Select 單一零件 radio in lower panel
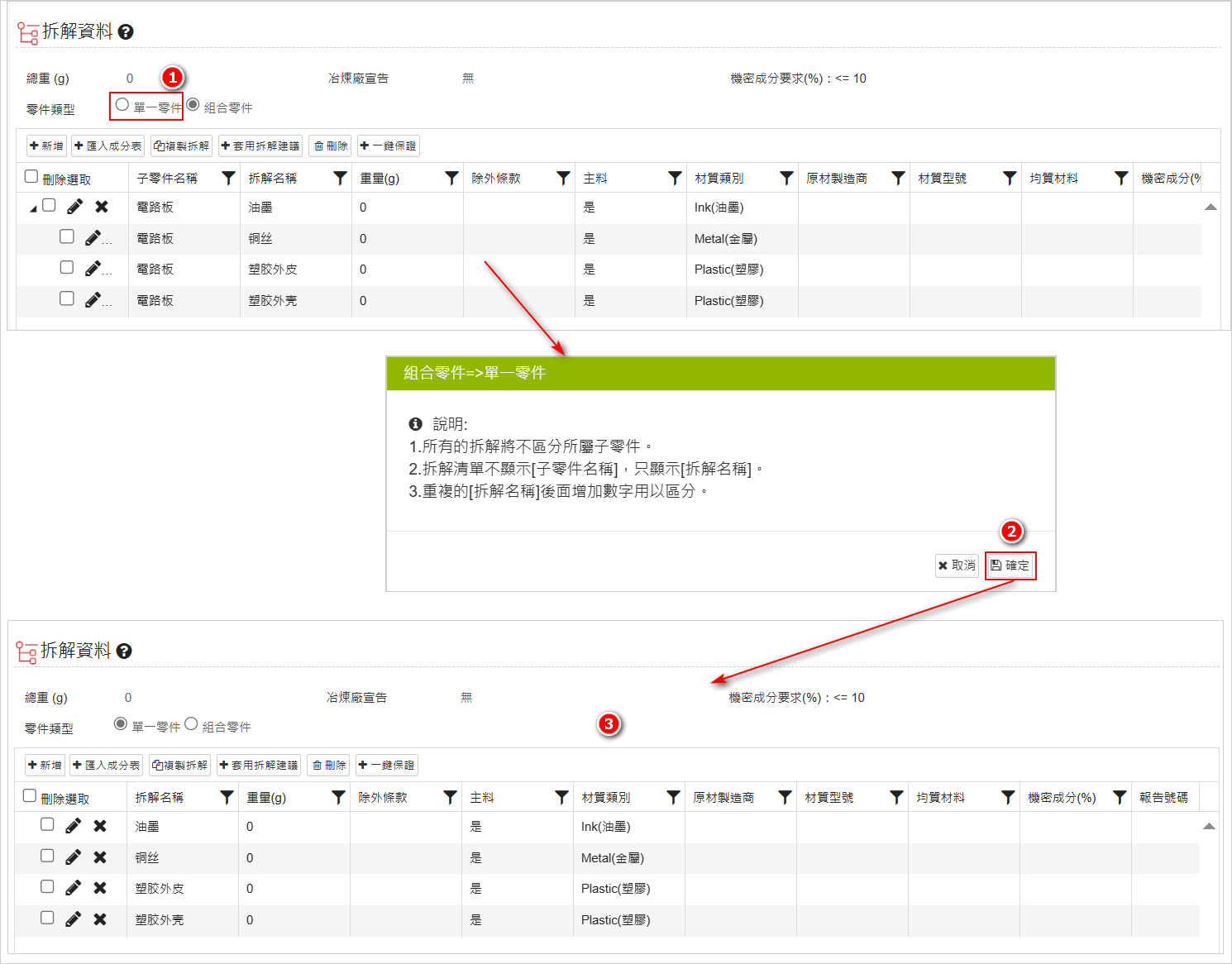Viewport: 1232px width, 964px height. 121,724
